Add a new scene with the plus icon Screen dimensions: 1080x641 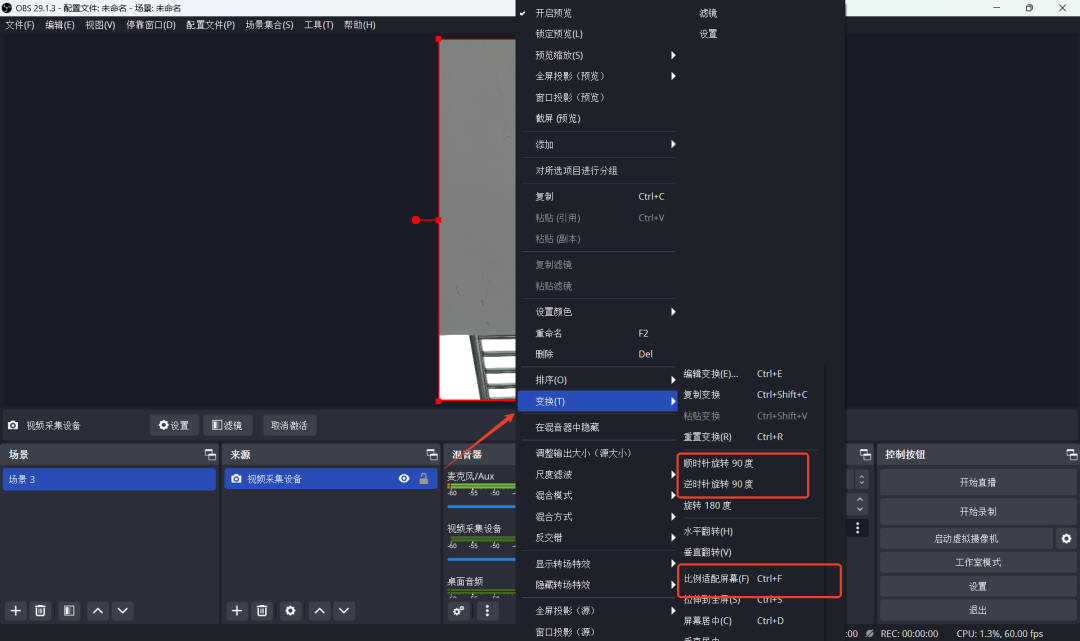[15, 610]
